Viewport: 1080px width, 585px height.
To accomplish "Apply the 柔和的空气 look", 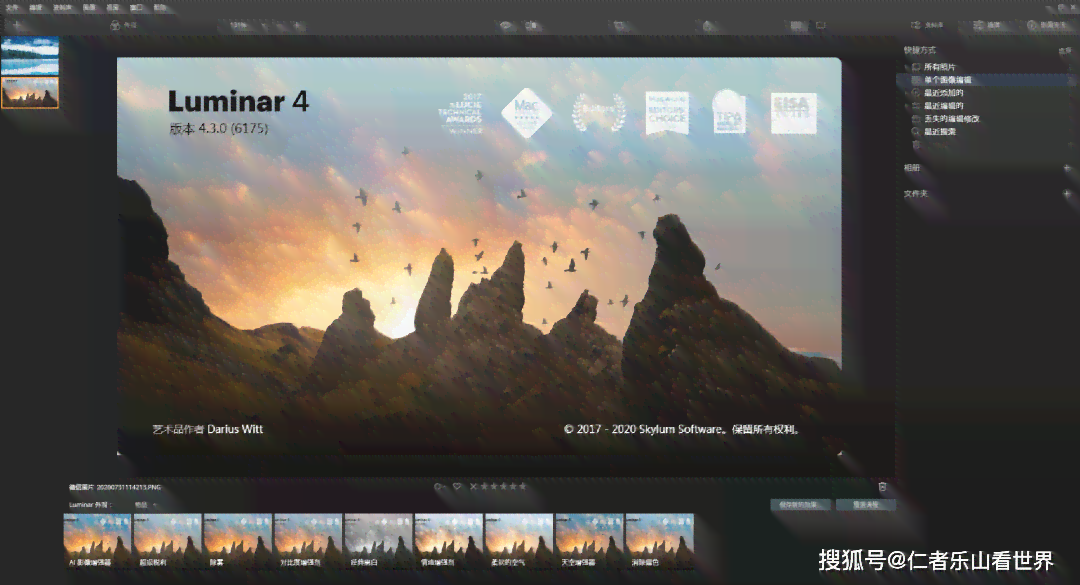I will click(x=519, y=541).
